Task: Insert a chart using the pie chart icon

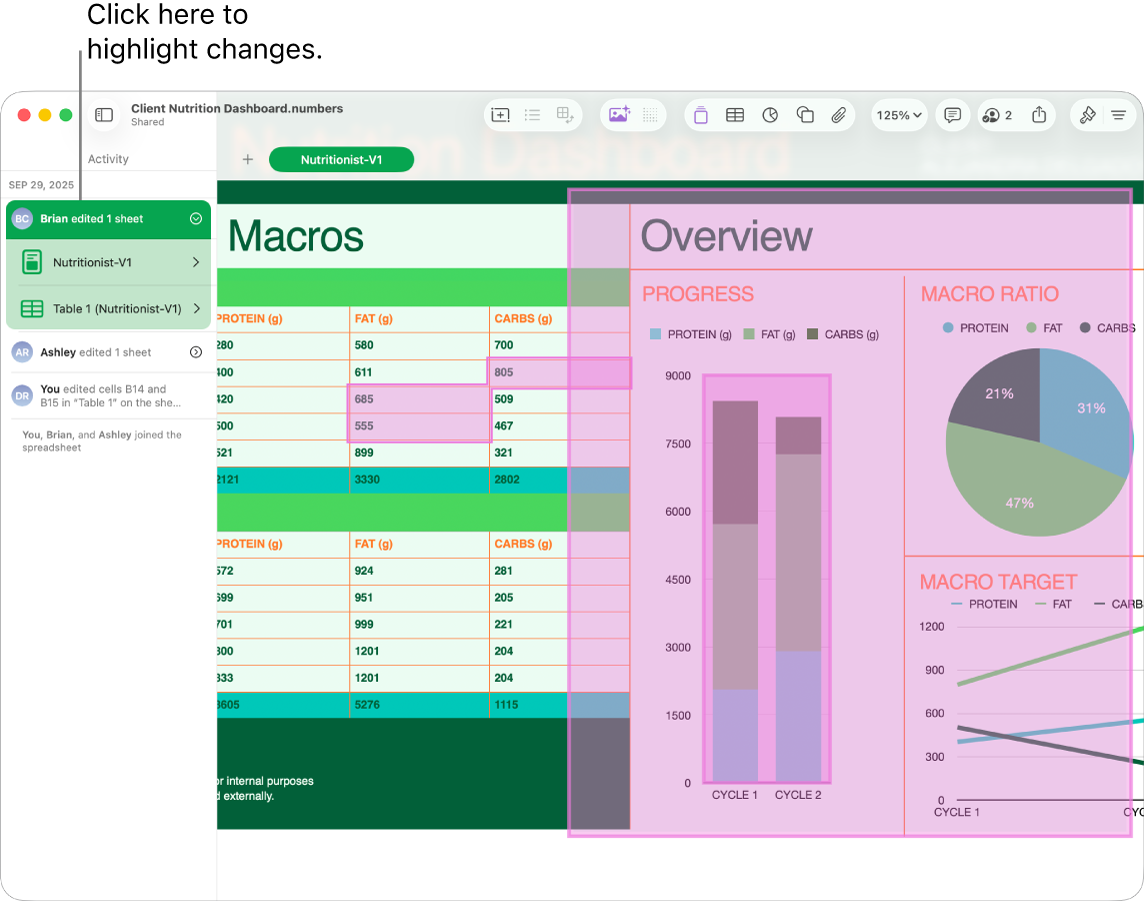Action: pyautogui.click(x=770, y=115)
